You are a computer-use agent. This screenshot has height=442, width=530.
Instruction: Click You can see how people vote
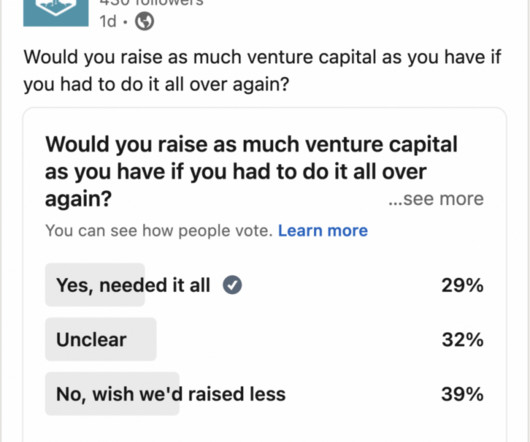159,231
